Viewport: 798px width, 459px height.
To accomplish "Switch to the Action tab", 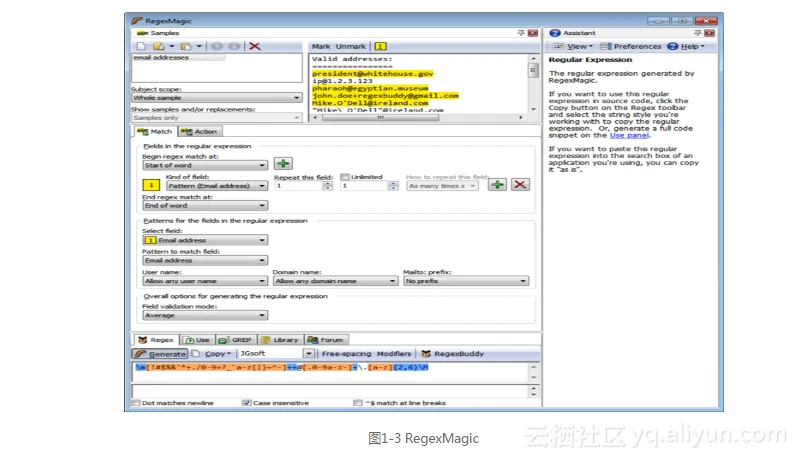I will [200, 131].
